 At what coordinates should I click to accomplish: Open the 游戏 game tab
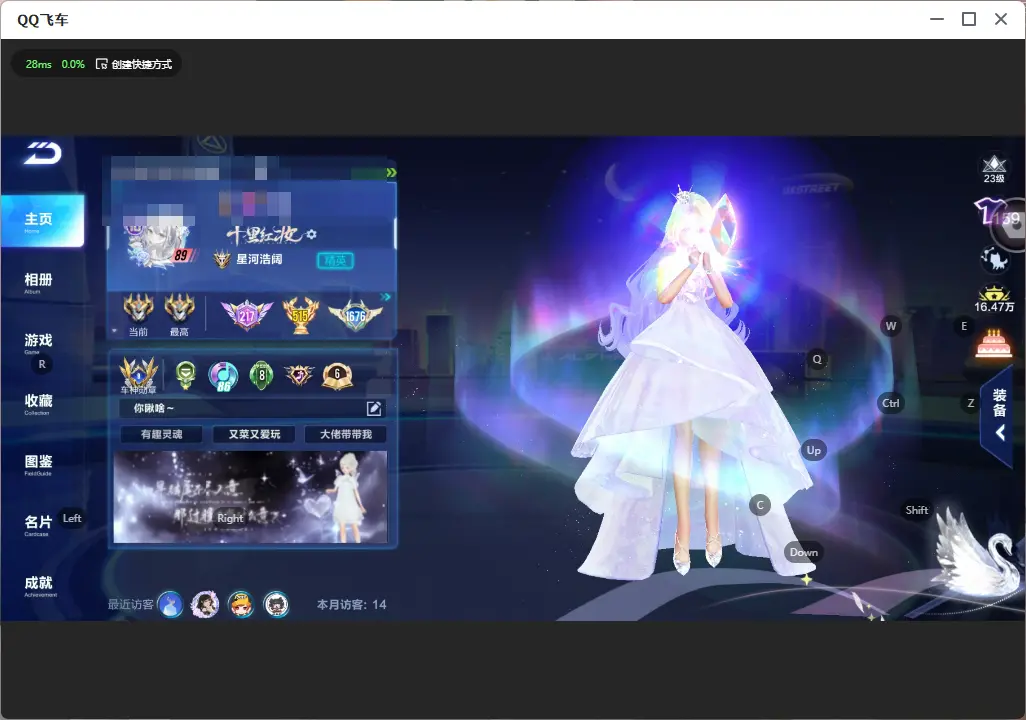[x=39, y=342]
